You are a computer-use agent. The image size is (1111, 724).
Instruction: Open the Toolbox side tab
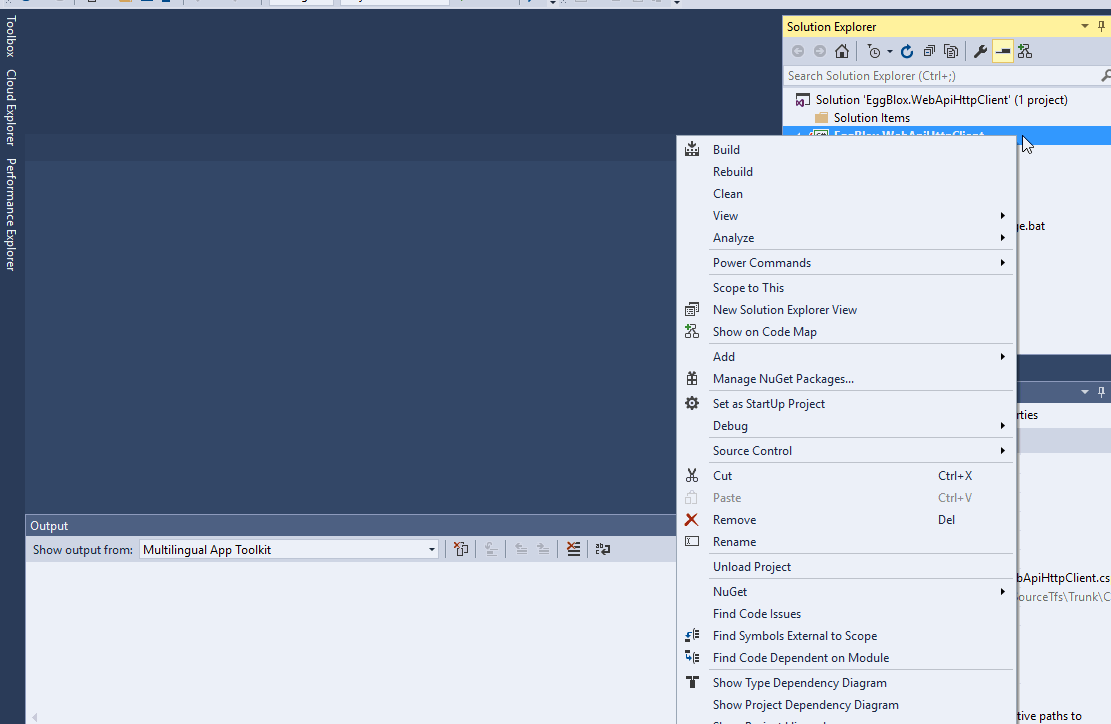(11, 37)
